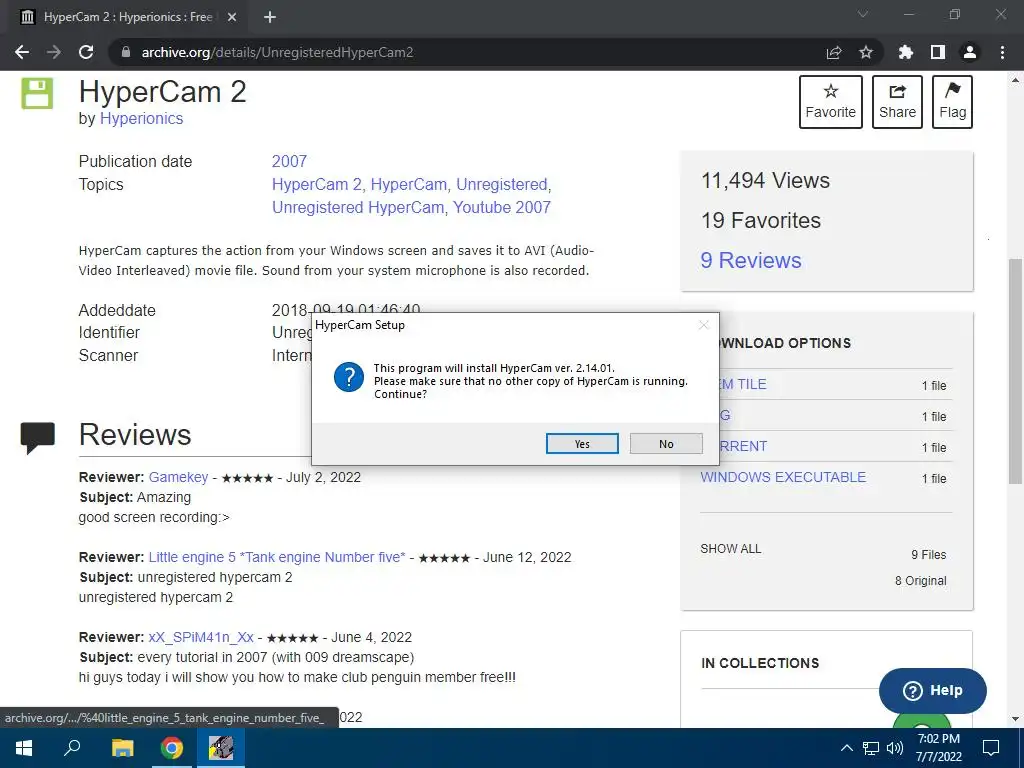Open the 2007 publication date link
This screenshot has height=768, width=1024.
point(289,161)
